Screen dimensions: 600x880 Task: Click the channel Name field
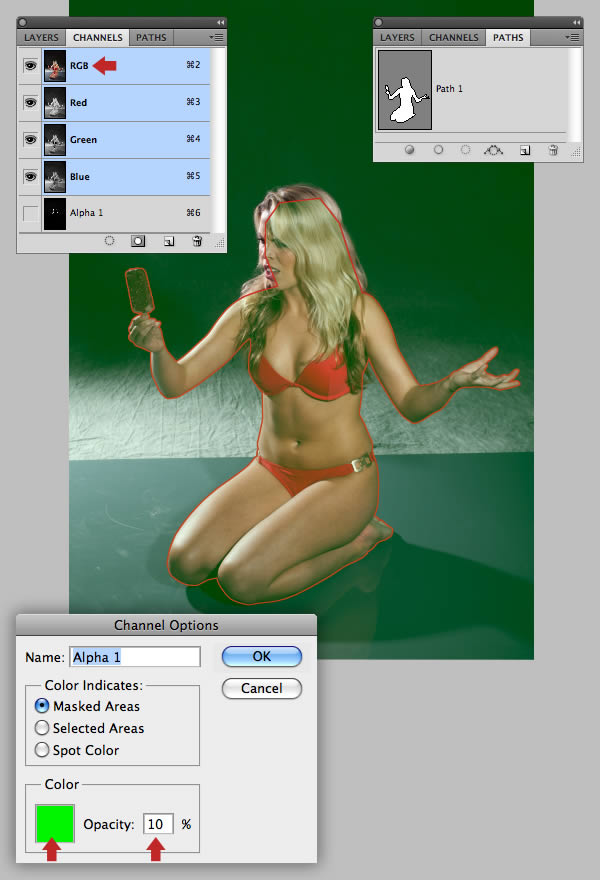click(x=135, y=657)
